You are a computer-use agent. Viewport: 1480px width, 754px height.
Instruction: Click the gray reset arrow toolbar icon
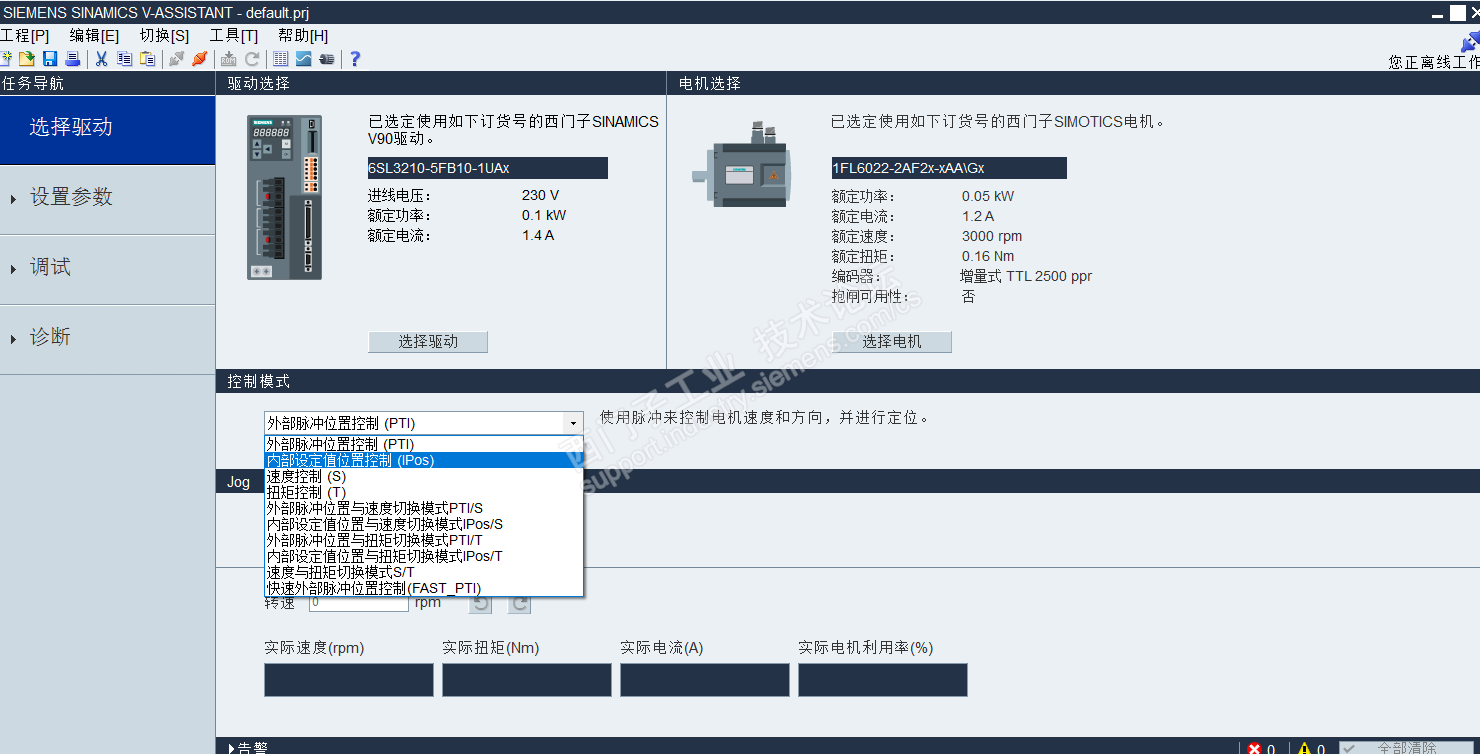(x=252, y=59)
